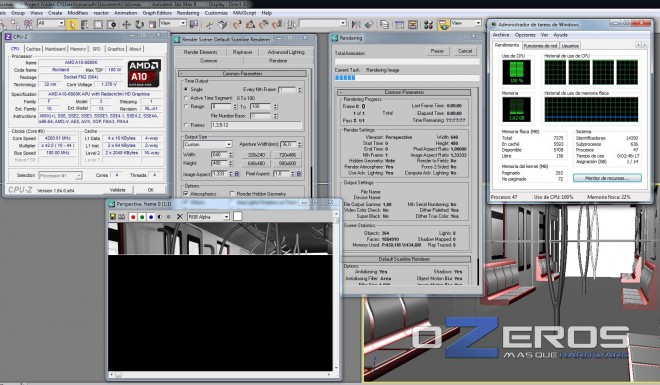Viewport: 660px width, 385px height.
Task: Activate the Select and Rotate tool
Action: point(139,24)
